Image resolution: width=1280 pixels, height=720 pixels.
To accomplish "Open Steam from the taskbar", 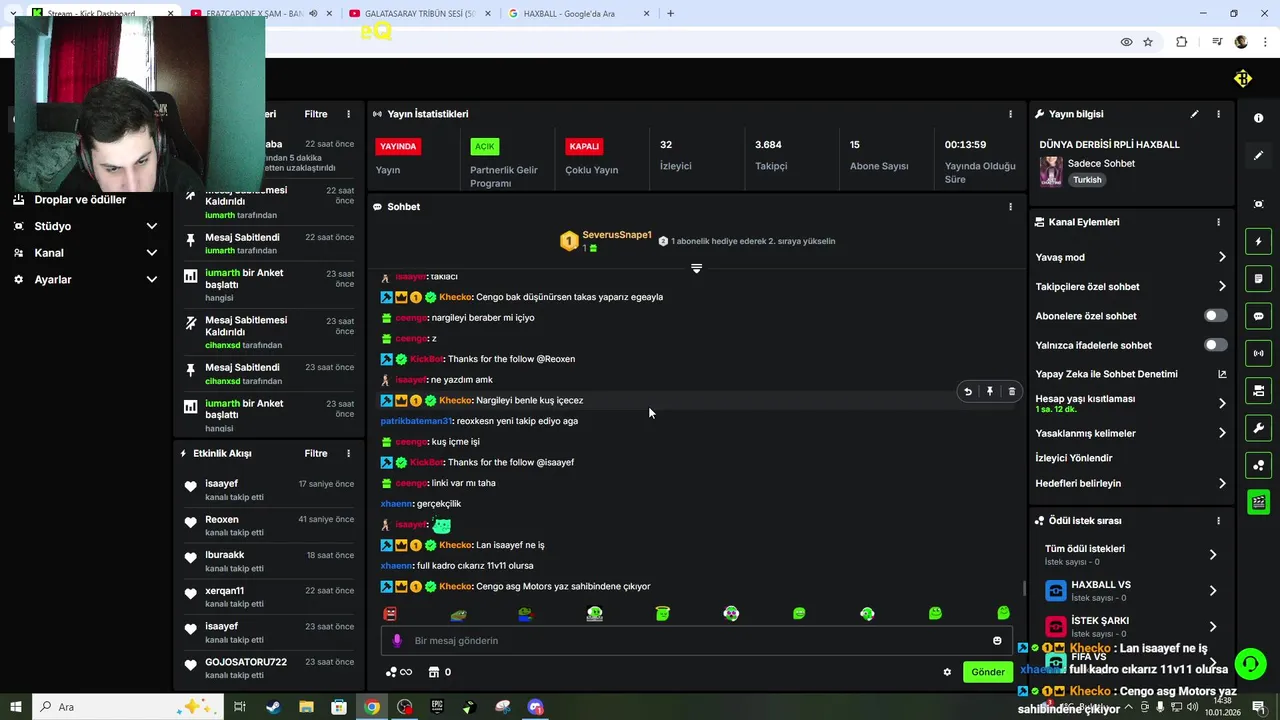I will pyautogui.click(x=273, y=707).
